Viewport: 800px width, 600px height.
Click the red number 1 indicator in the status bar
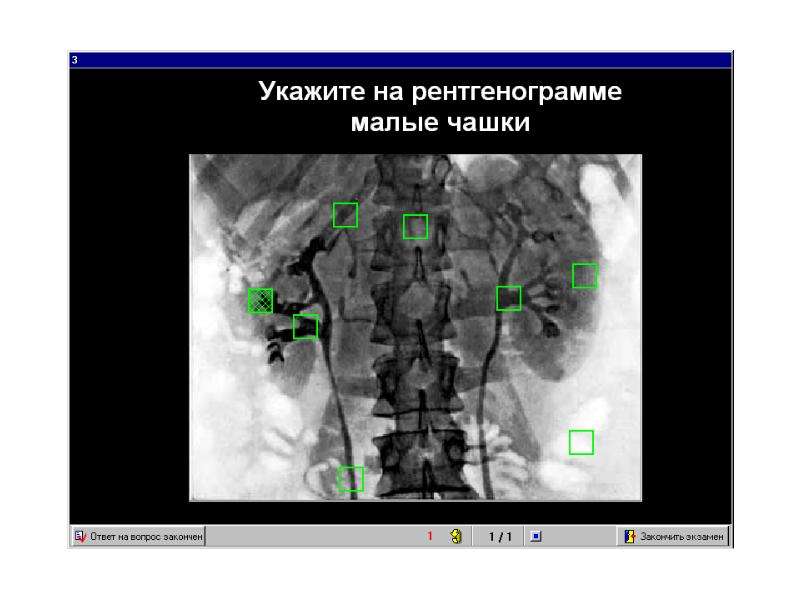[430, 536]
